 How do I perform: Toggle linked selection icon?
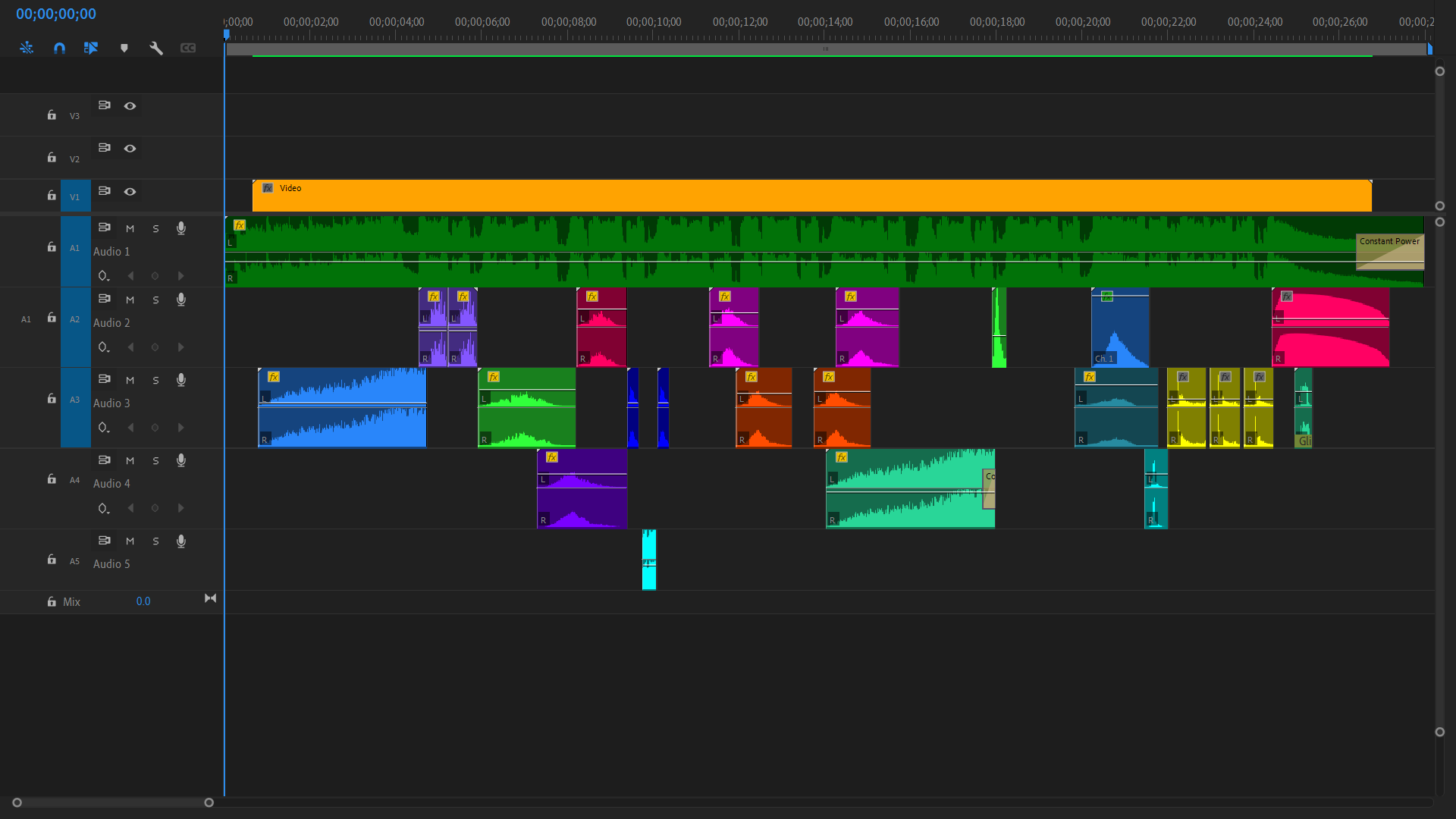pyautogui.click(x=91, y=48)
